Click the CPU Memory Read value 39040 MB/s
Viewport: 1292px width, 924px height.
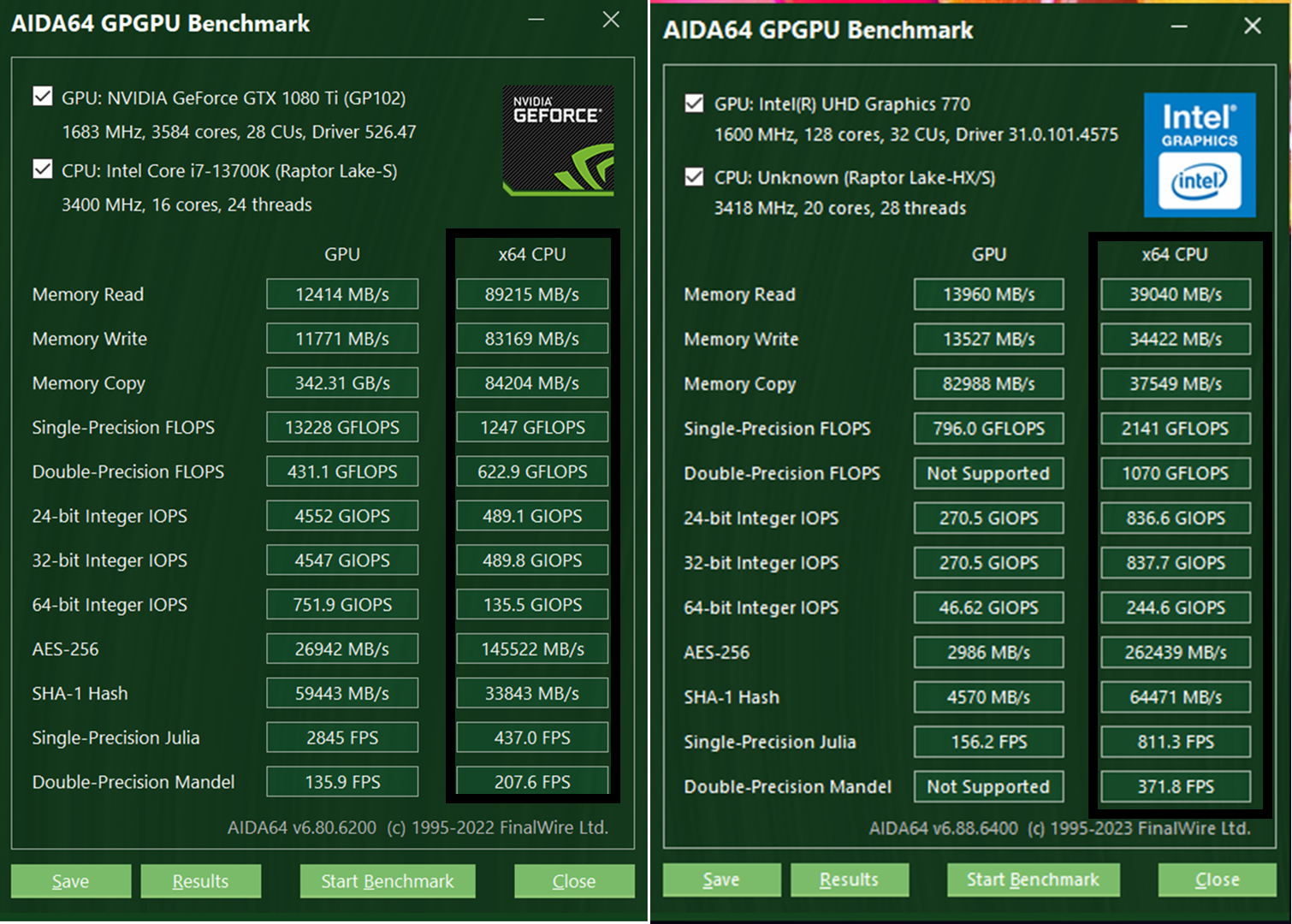click(1176, 294)
